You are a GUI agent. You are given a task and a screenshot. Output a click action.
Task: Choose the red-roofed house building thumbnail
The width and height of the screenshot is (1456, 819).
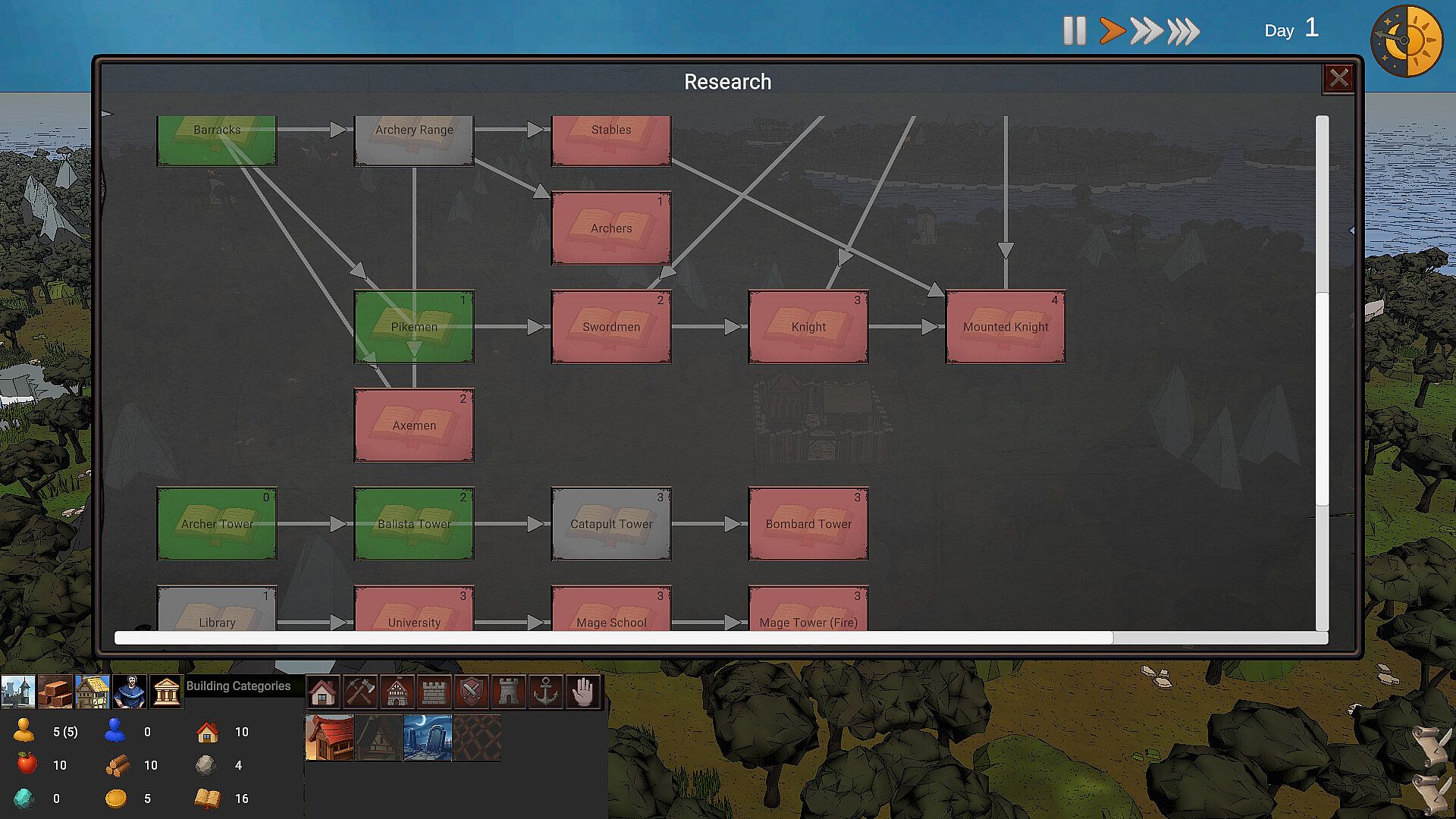pyautogui.click(x=329, y=737)
